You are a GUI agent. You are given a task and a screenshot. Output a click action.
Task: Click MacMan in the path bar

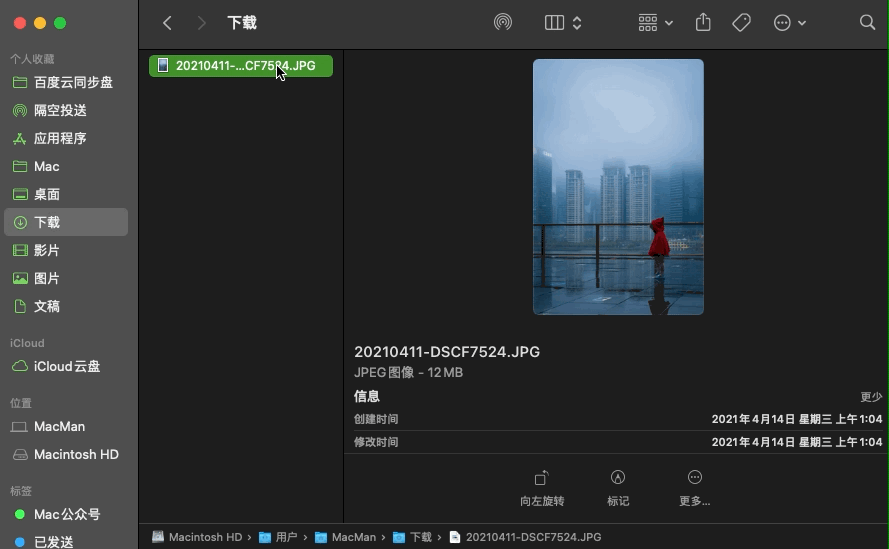click(x=345, y=537)
